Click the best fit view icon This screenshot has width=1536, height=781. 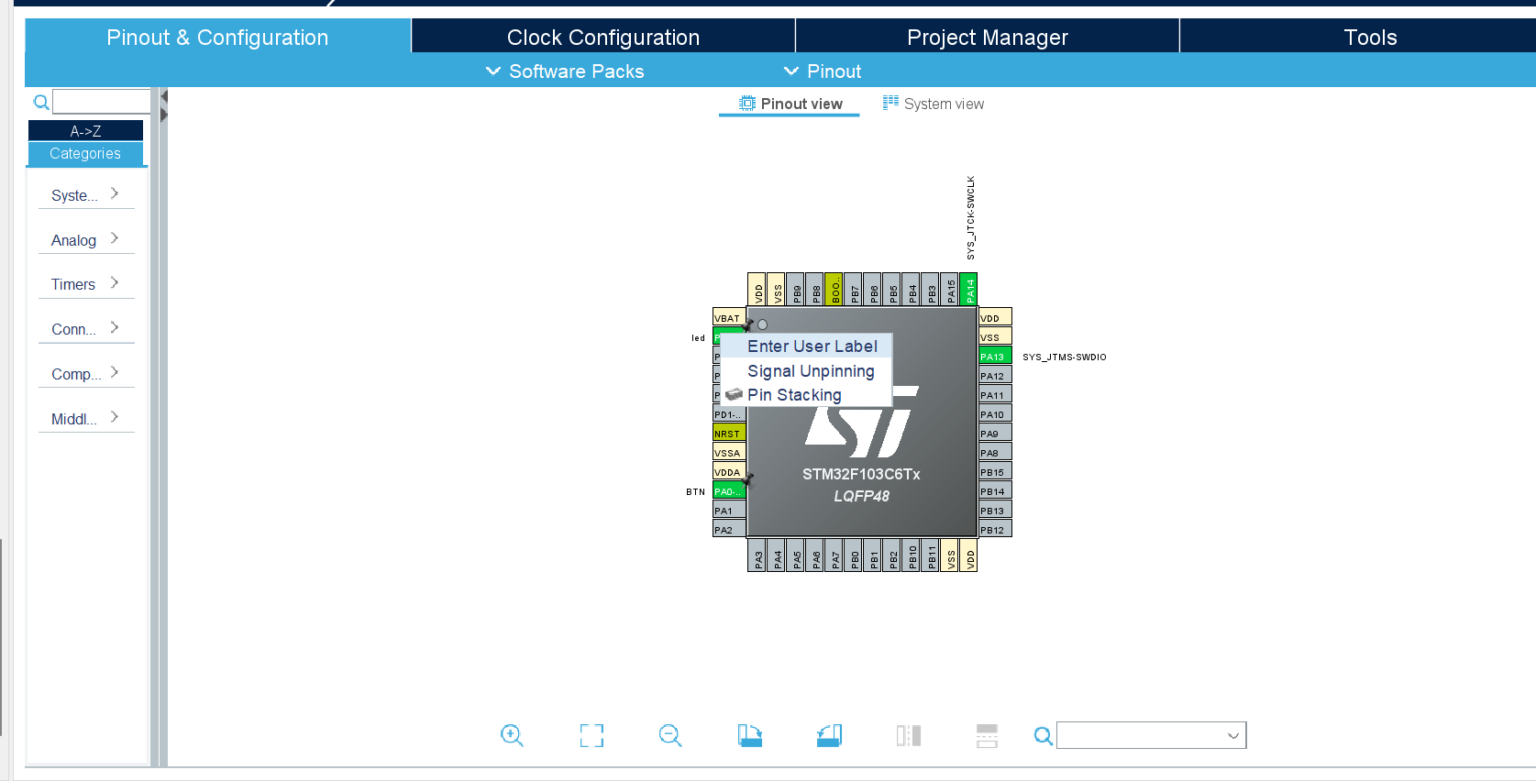click(591, 735)
